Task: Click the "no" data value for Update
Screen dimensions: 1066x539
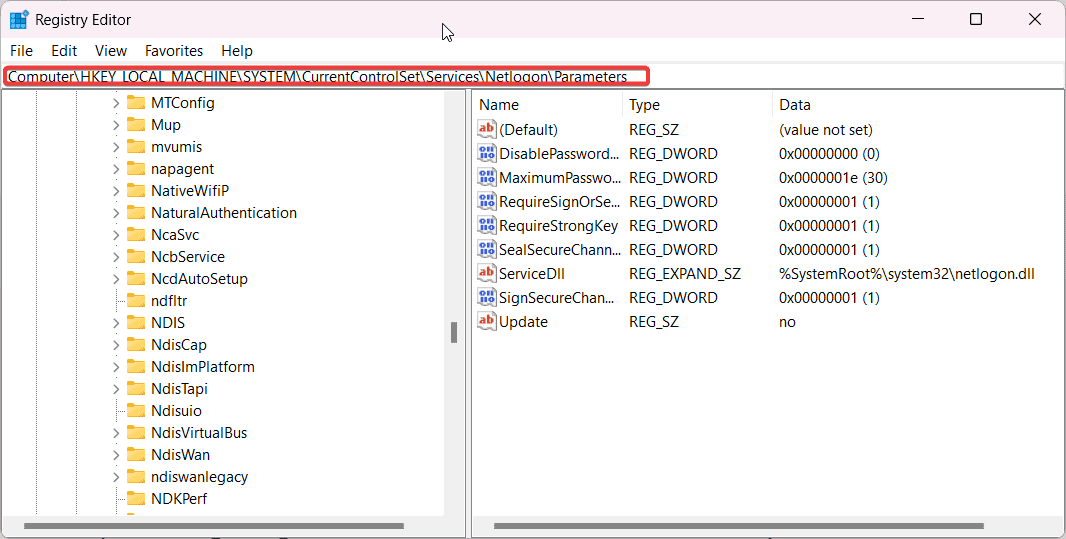Action: pyautogui.click(x=787, y=322)
